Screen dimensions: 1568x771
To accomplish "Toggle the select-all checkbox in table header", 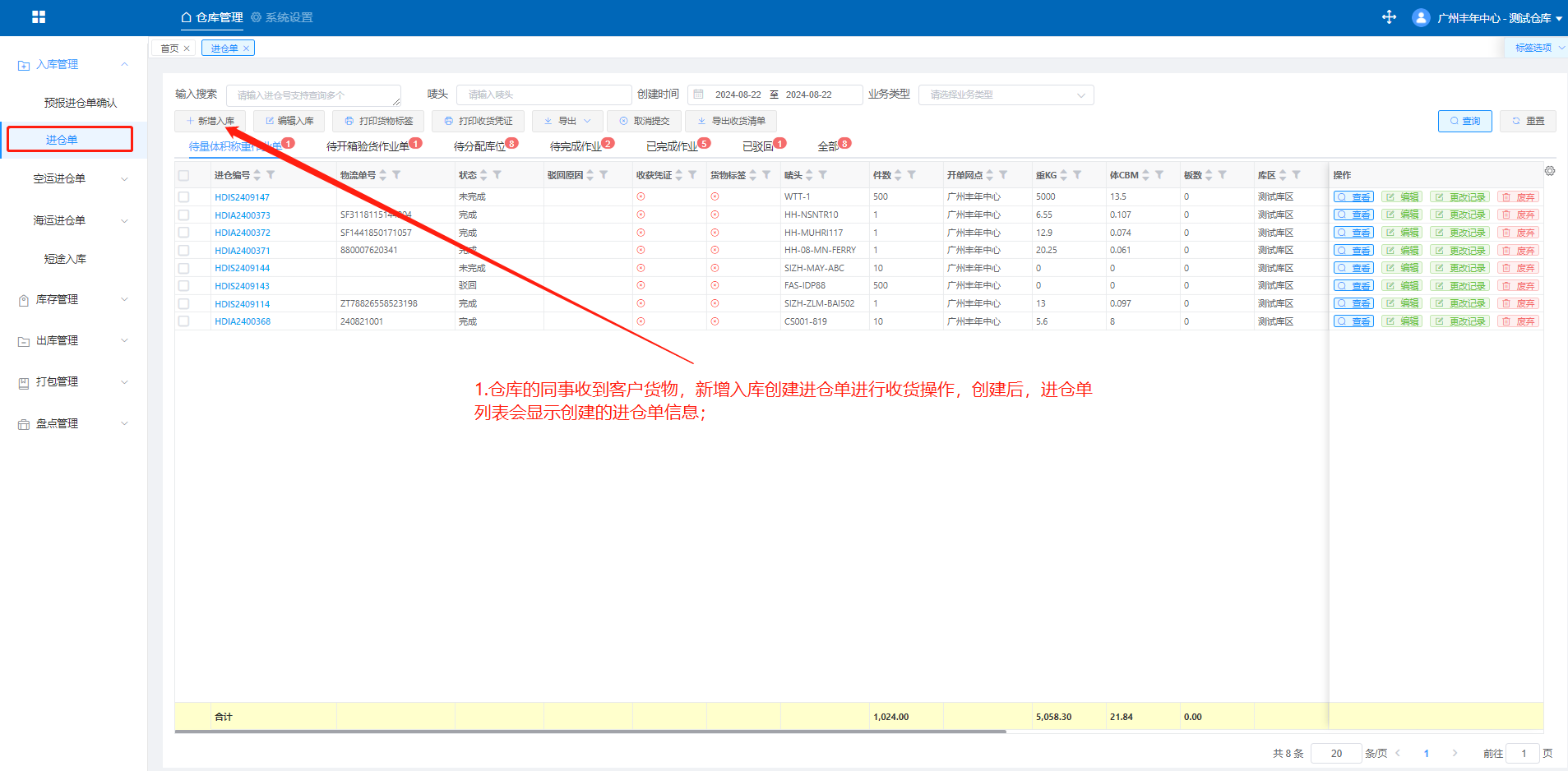I will coord(183,175).
